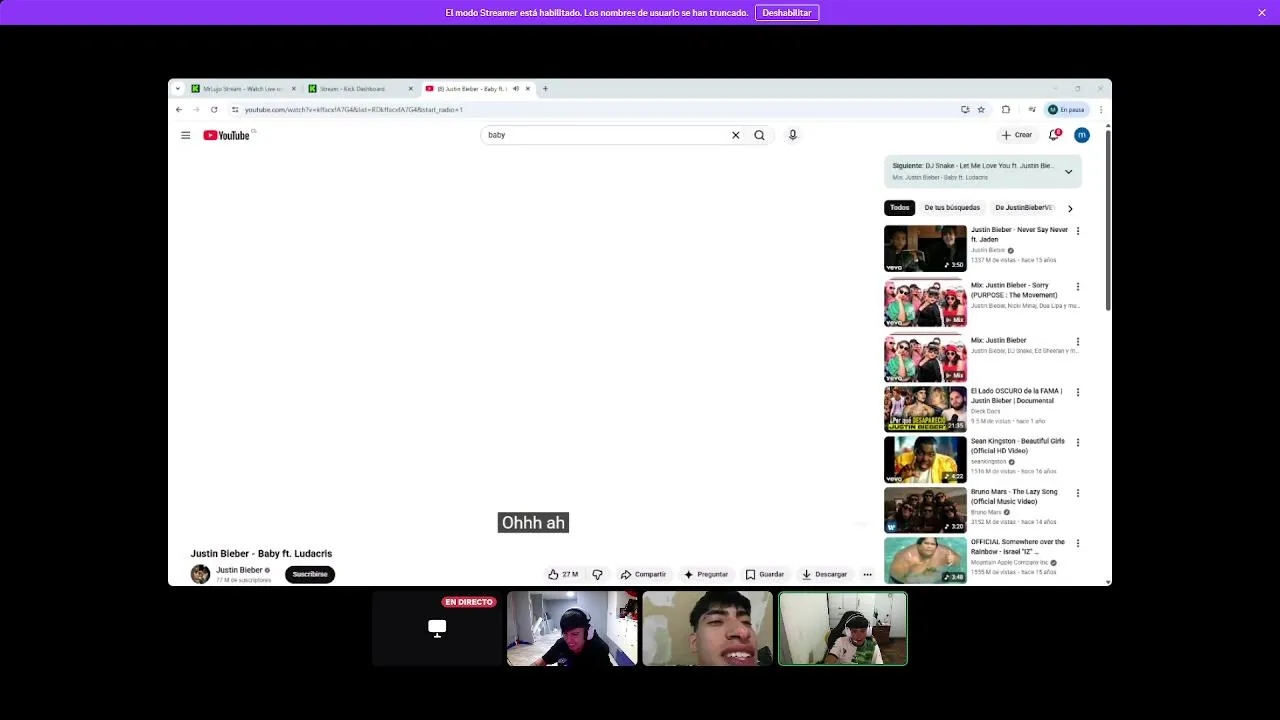Click the Descargar download button
Screen dimensions: 1280x720
(825, 574)
